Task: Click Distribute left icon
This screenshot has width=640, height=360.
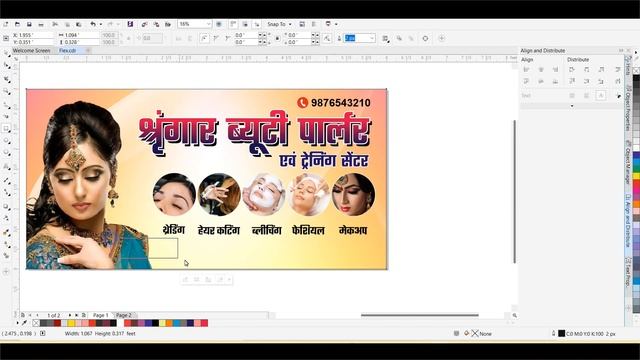Action: coord(571,69)
